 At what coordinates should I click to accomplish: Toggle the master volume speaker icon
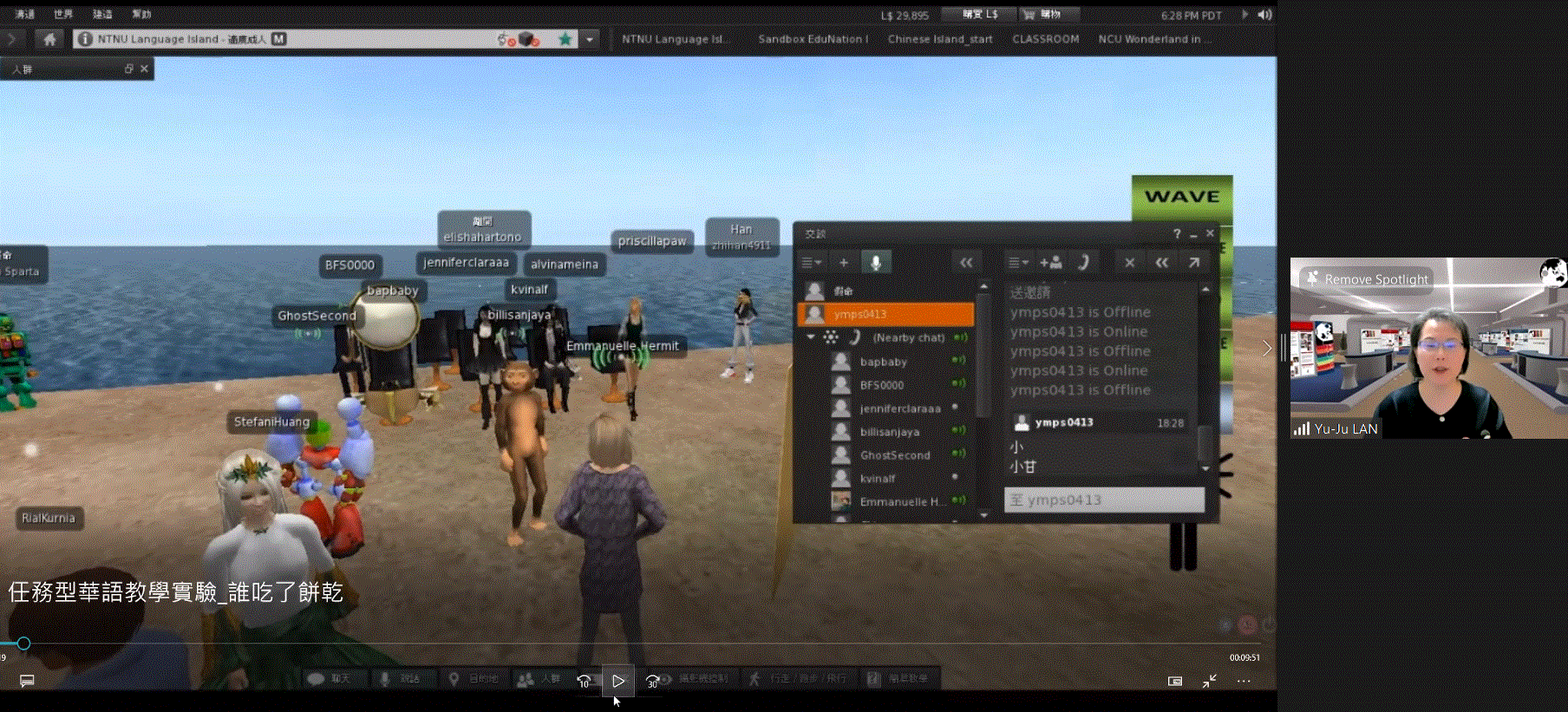pyautogui.click(x=1265, y=15)
